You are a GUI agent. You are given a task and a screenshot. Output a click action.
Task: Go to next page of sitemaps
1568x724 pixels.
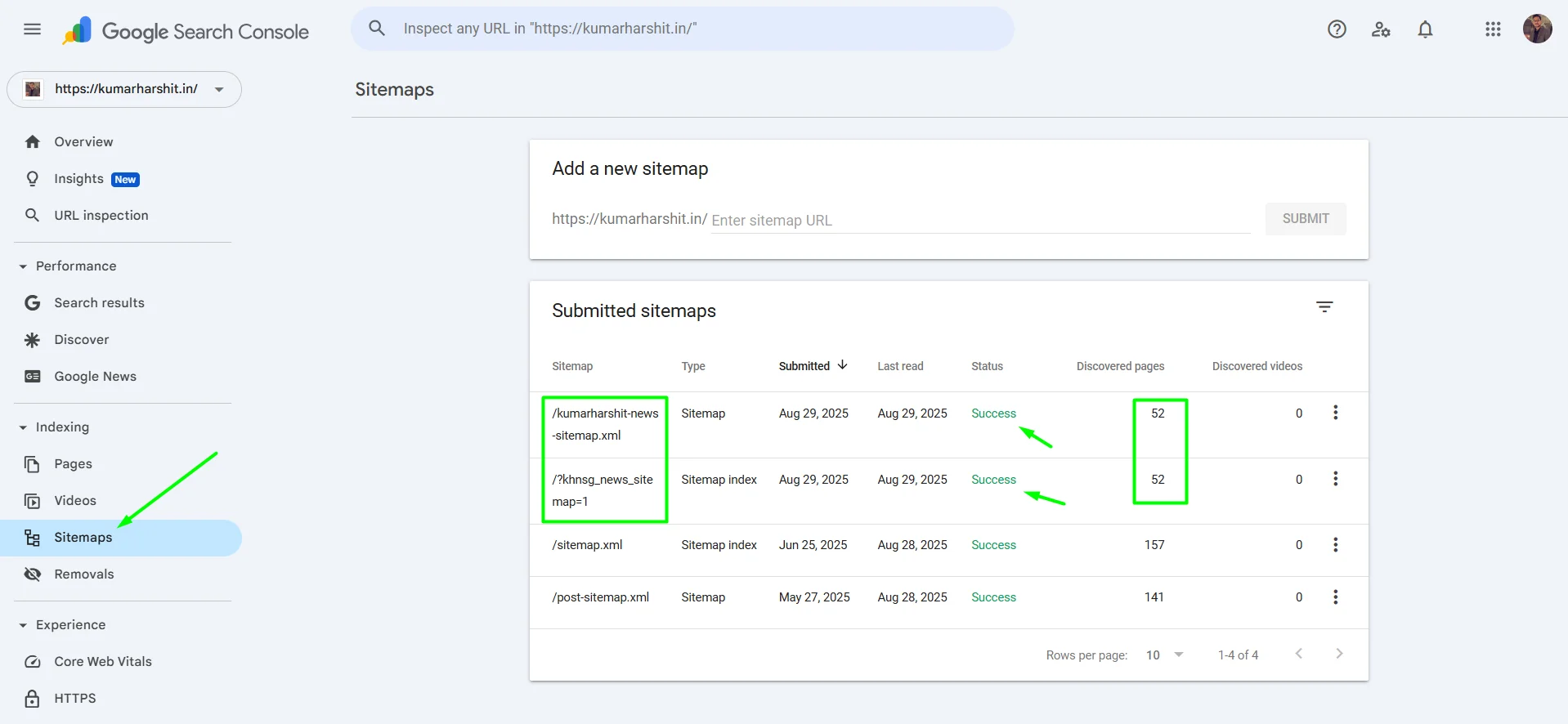(1338, 654)
